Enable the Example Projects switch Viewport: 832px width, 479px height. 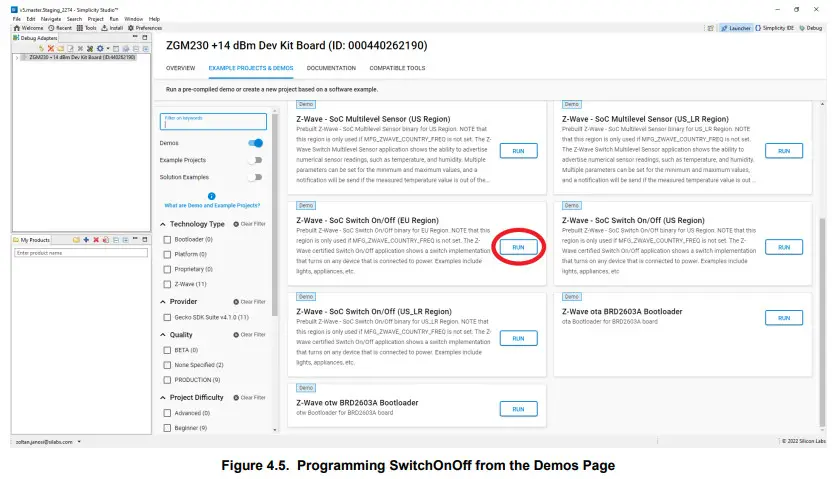pos(255,160)
